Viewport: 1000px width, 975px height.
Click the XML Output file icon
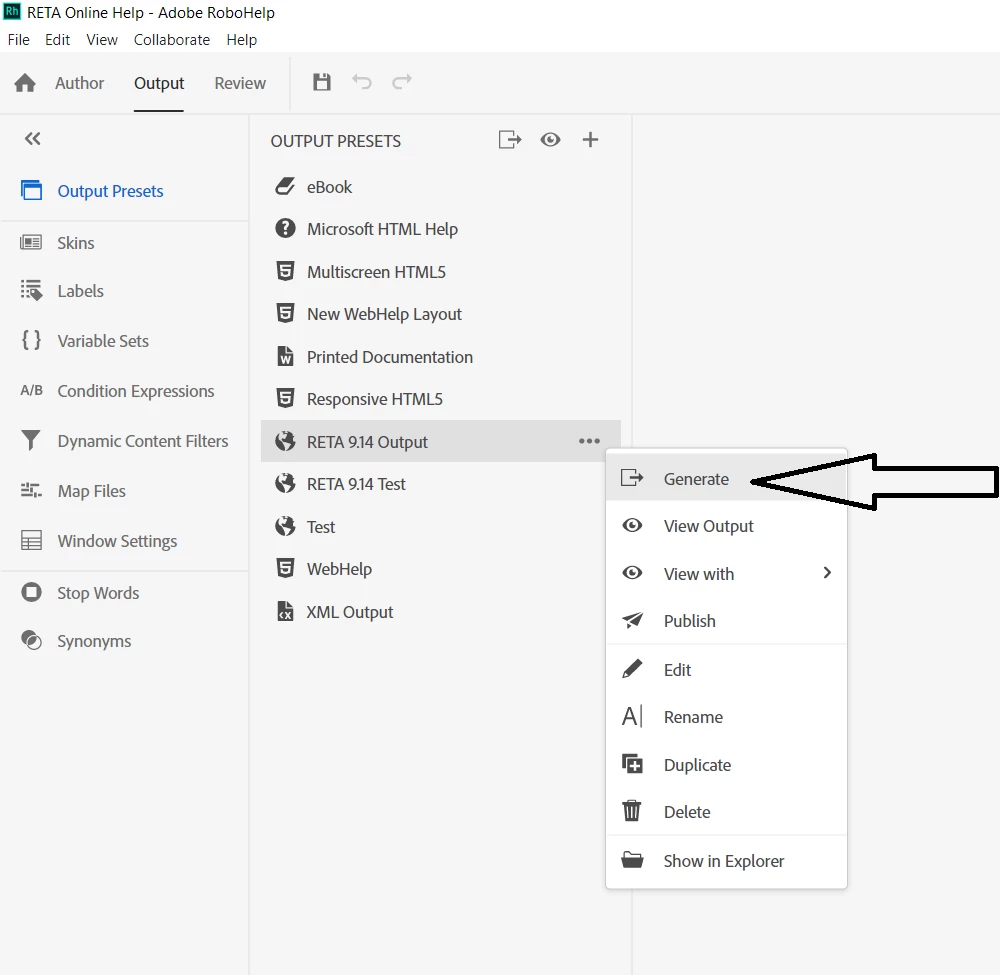click(x=285, y=612)
